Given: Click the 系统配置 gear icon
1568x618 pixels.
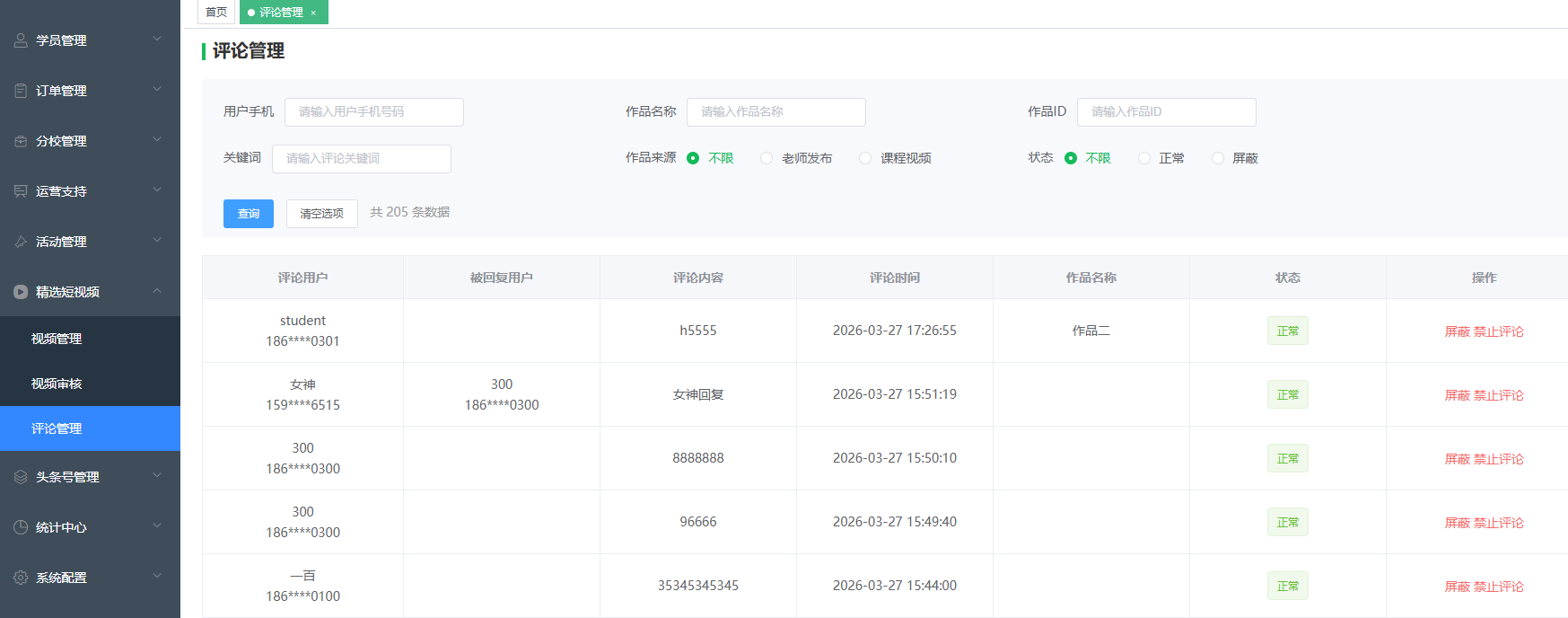Looking at the screenshot, I should (x=21, y=578).
